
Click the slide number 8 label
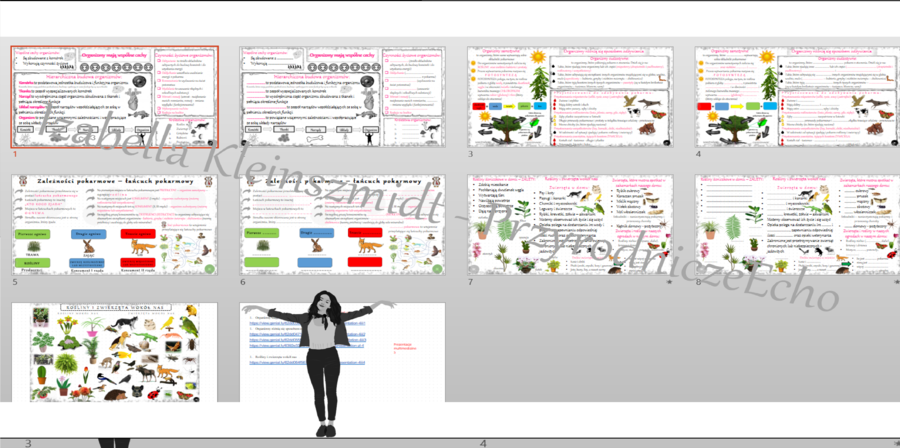[x=698, y=282]
